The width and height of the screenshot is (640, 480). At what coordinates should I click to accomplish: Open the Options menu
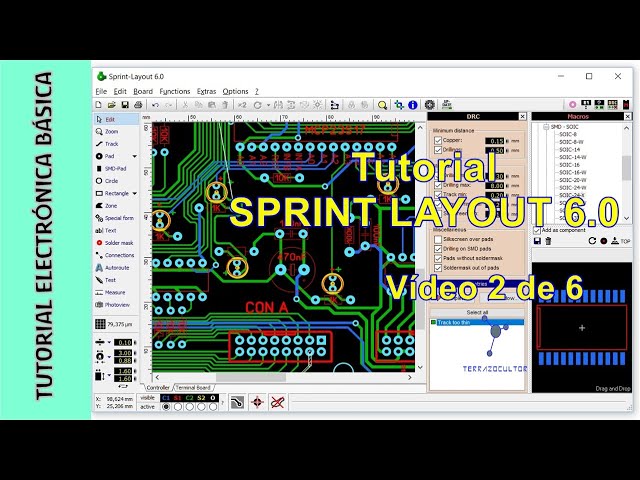click(x=236, y=91)
